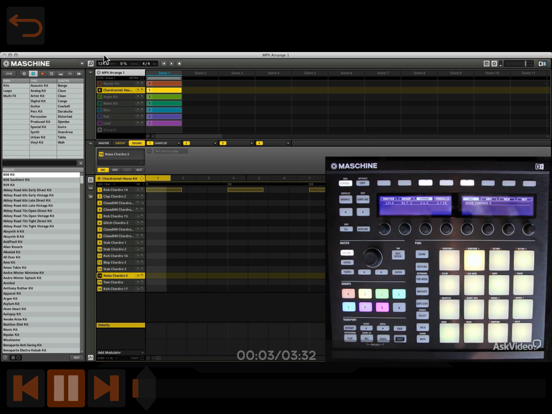
Task: Open the Add Modulator dropdown
Action: 120,352
